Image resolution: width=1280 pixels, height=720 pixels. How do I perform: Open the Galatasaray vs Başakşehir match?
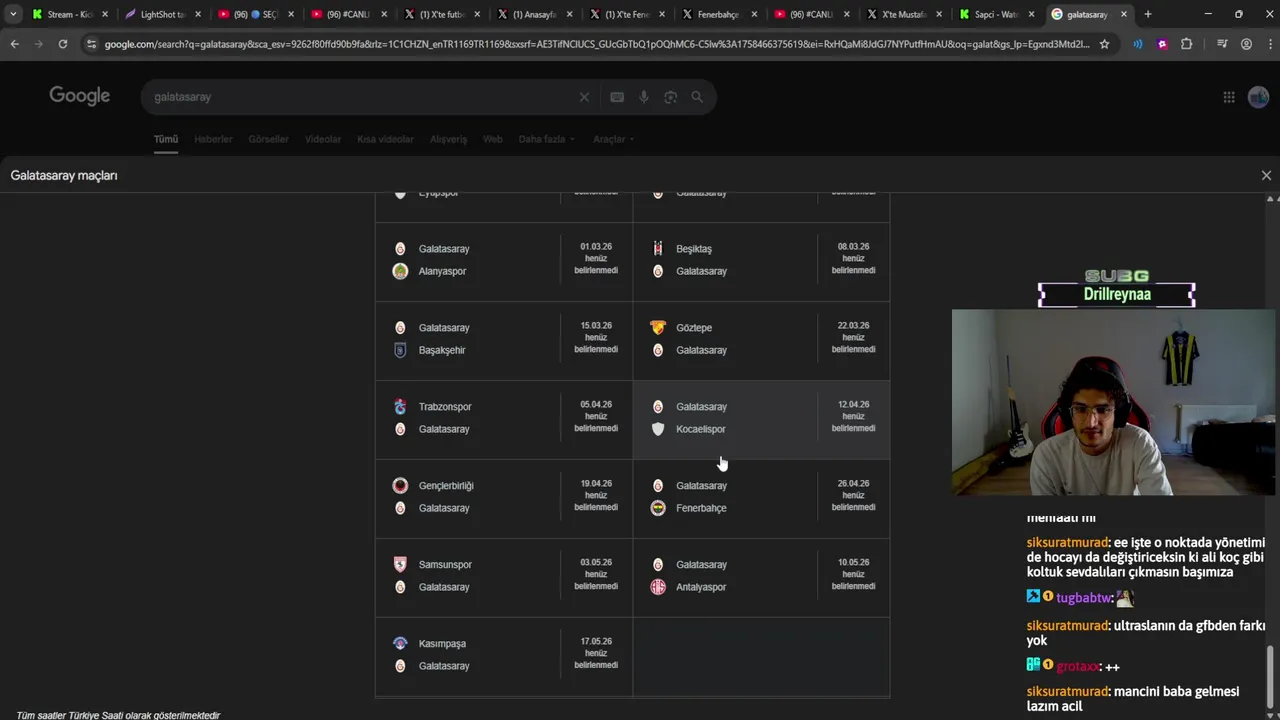click(504, 340)
